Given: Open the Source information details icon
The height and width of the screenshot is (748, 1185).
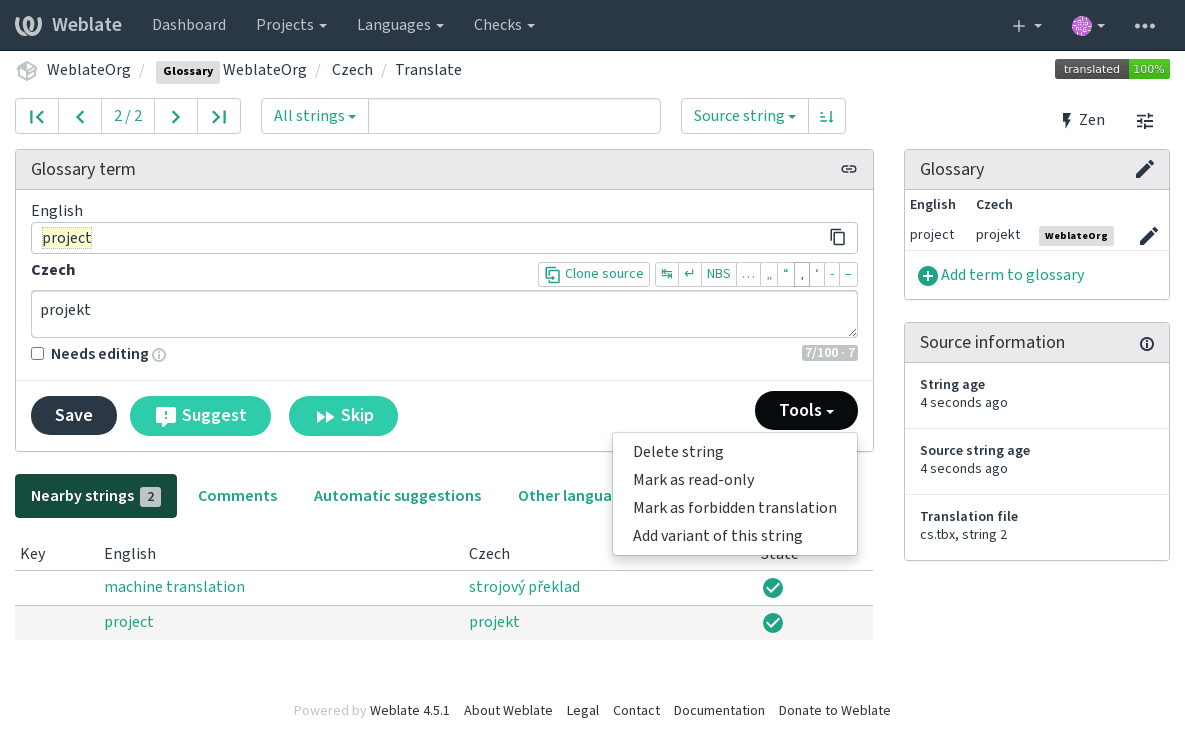Looking at the screenshot, I should 1147,344.
